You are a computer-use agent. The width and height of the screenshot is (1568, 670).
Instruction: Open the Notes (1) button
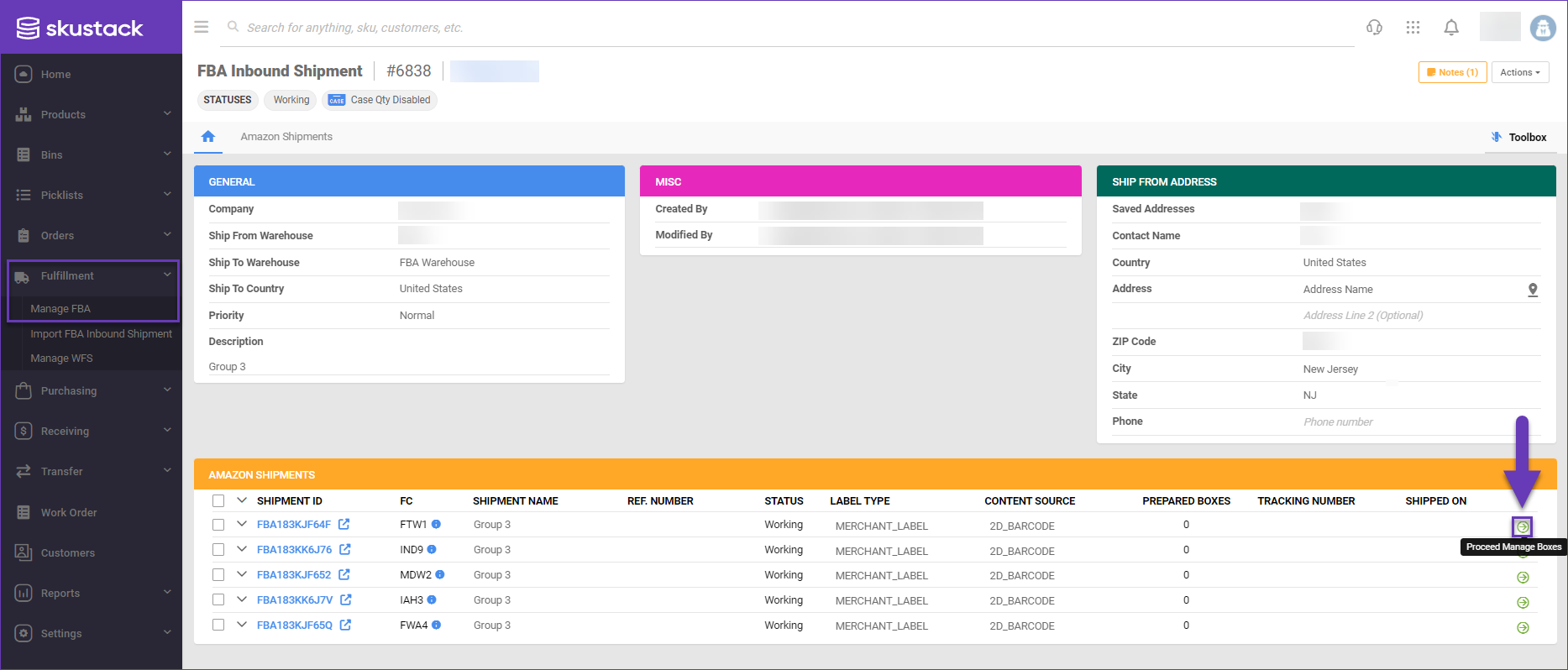point(1453,72)
